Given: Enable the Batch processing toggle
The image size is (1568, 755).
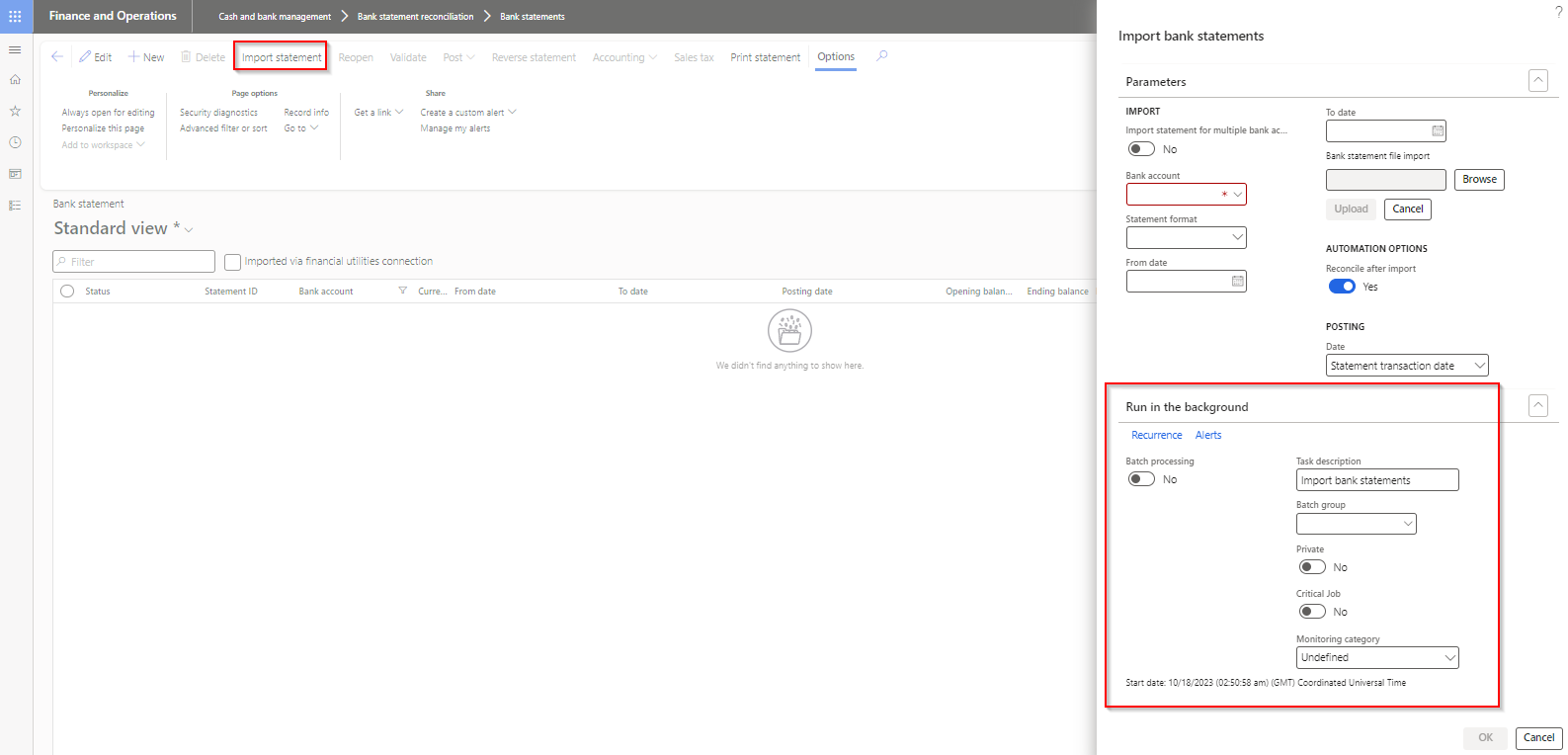Looking at the screenshot, I should pyautogui.click(x=1141, y=479).
